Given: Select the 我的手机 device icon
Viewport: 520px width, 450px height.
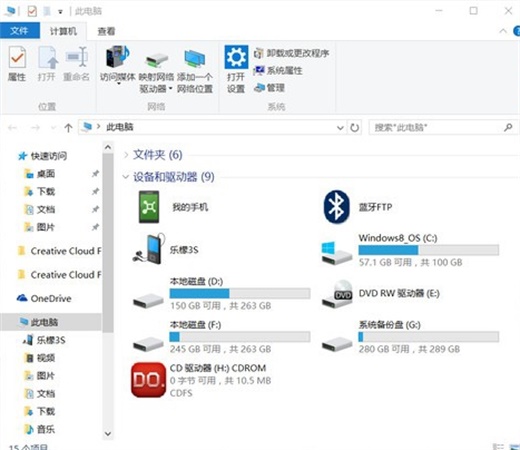Looking at the screenshot, I should pos(149,207).
